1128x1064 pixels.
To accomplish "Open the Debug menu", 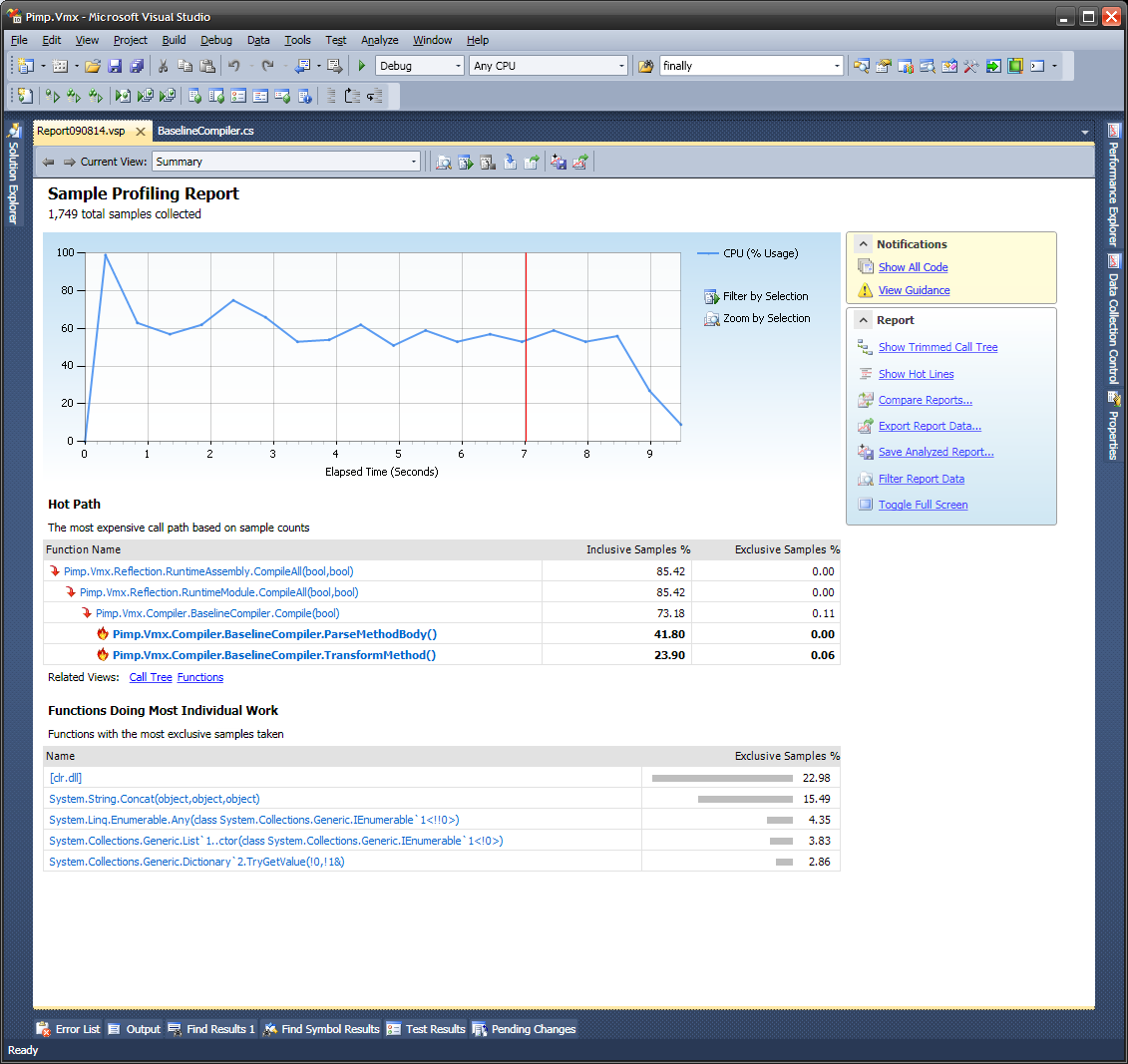I will click(x=215, y=40).
